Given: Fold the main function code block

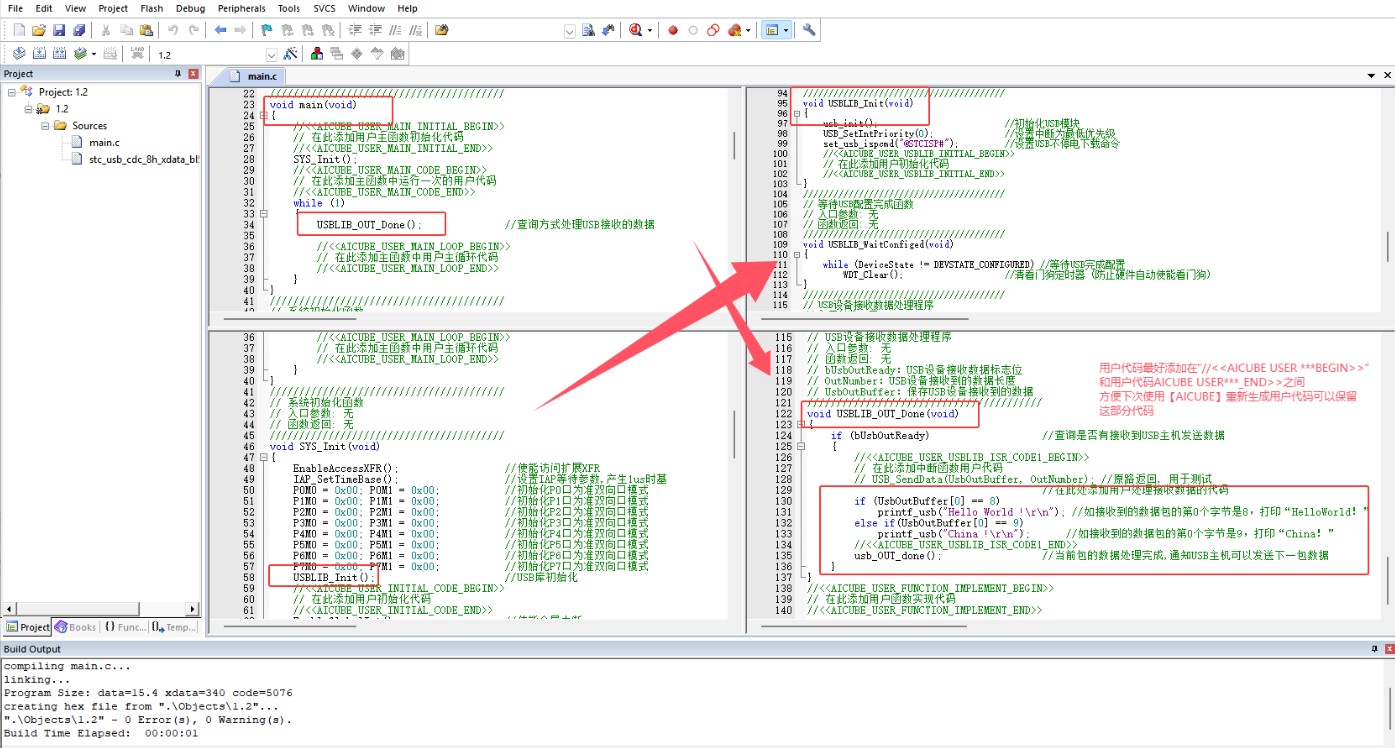Looking at the screenshot, I should pyautogui.click(x=262, y=116).
